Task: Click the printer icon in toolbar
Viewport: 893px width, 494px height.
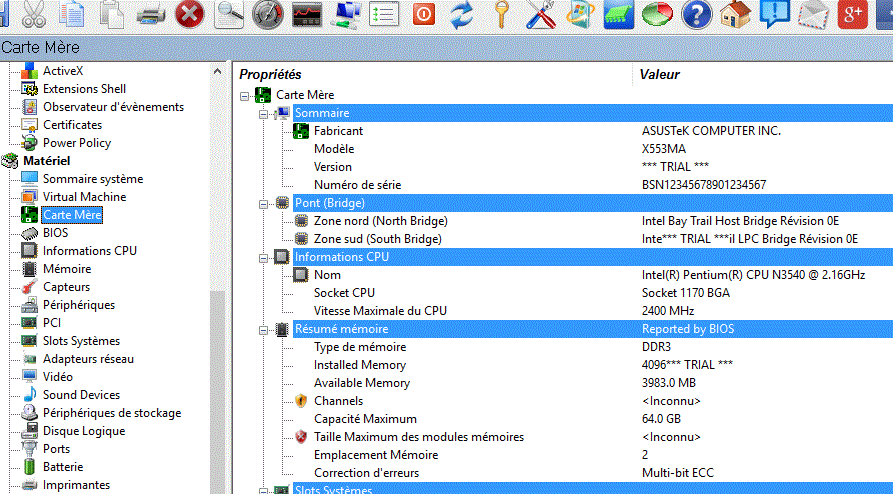Action: 151,14
